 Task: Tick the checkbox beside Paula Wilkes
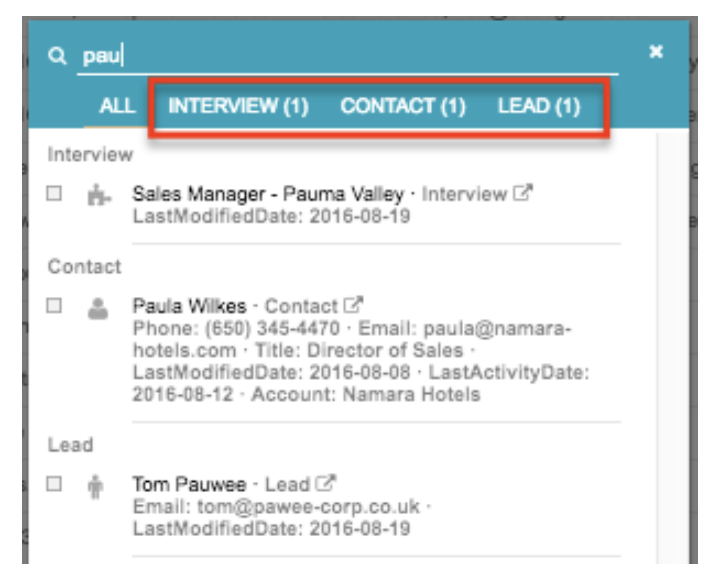coord(54,306)
